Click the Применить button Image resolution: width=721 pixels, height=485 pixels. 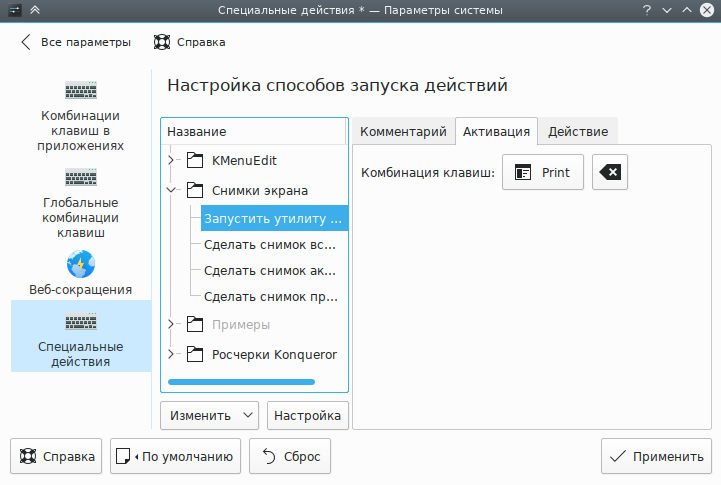point(656,457)
